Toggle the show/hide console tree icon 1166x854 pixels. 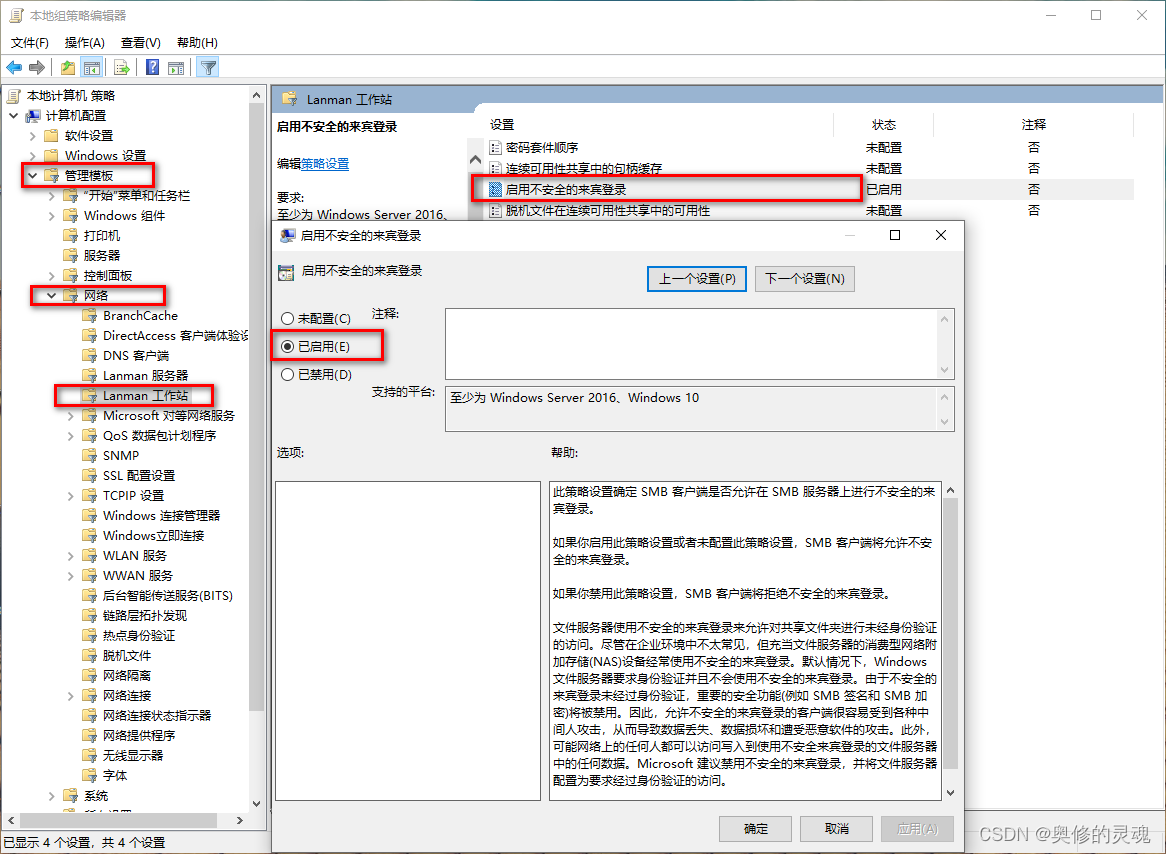(92, 68)
